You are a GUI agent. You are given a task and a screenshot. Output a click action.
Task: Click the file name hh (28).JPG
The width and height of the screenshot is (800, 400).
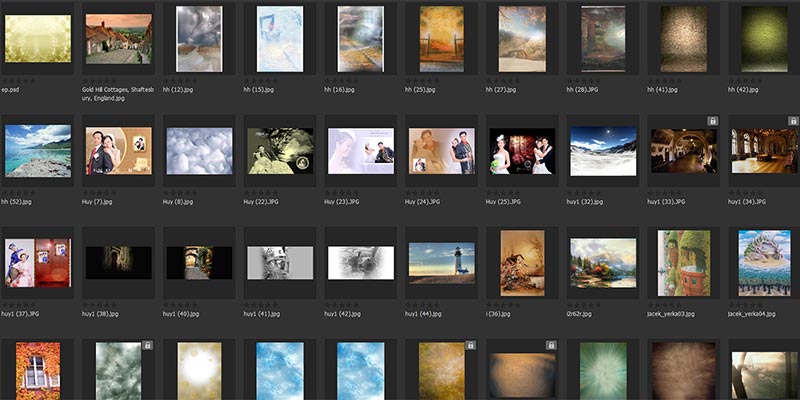point(581,90)
